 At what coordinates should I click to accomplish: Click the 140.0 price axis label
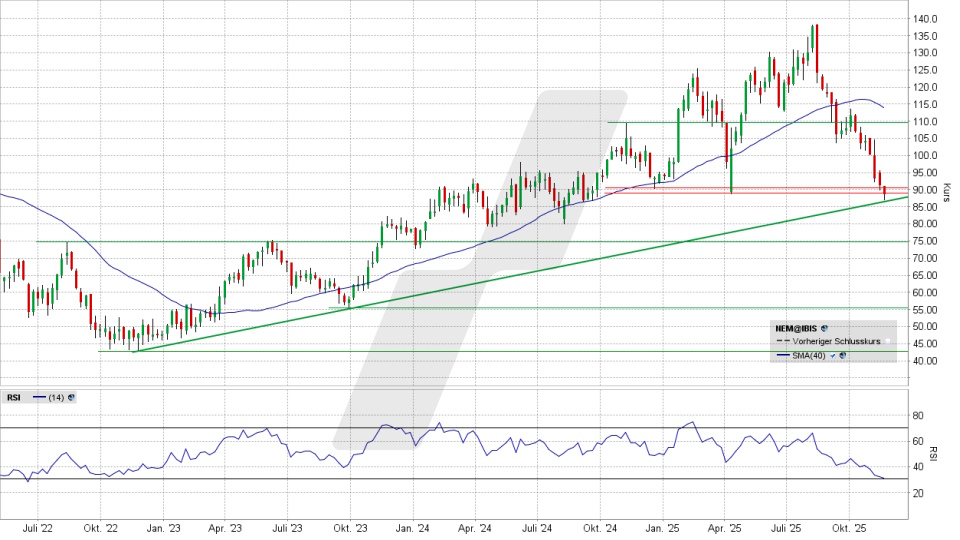(923, 19)
